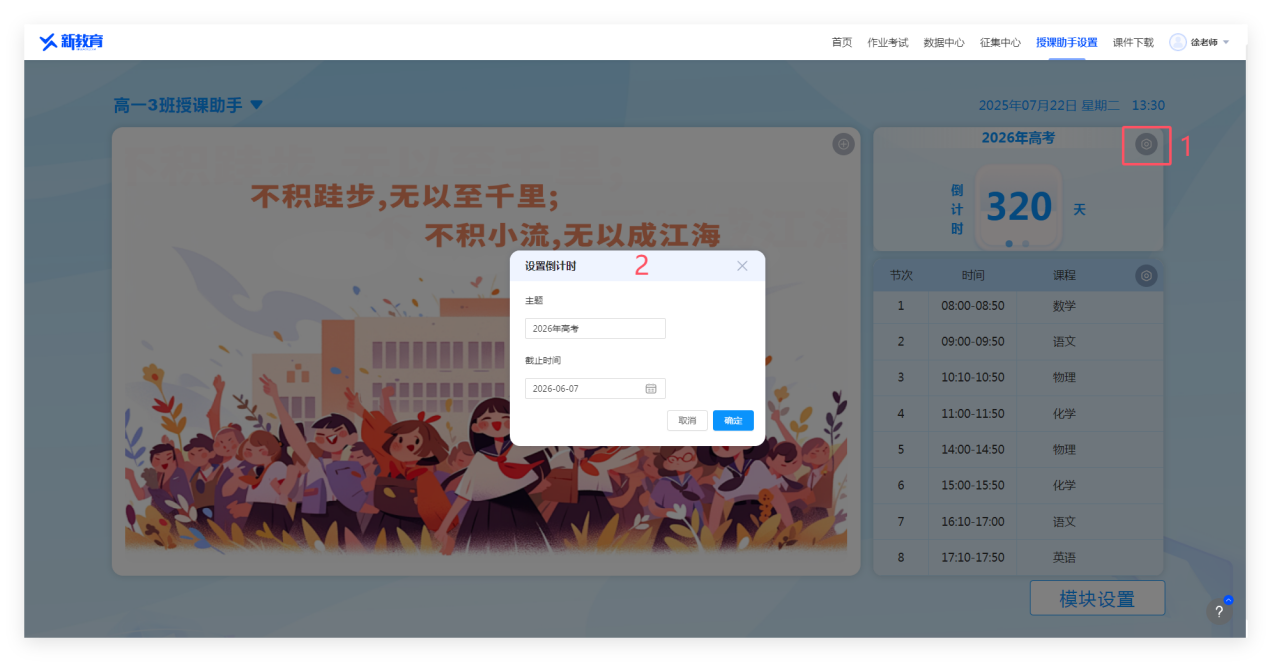Click the 取消 button
The image size is (1272, 662).
tap(687, 421)
